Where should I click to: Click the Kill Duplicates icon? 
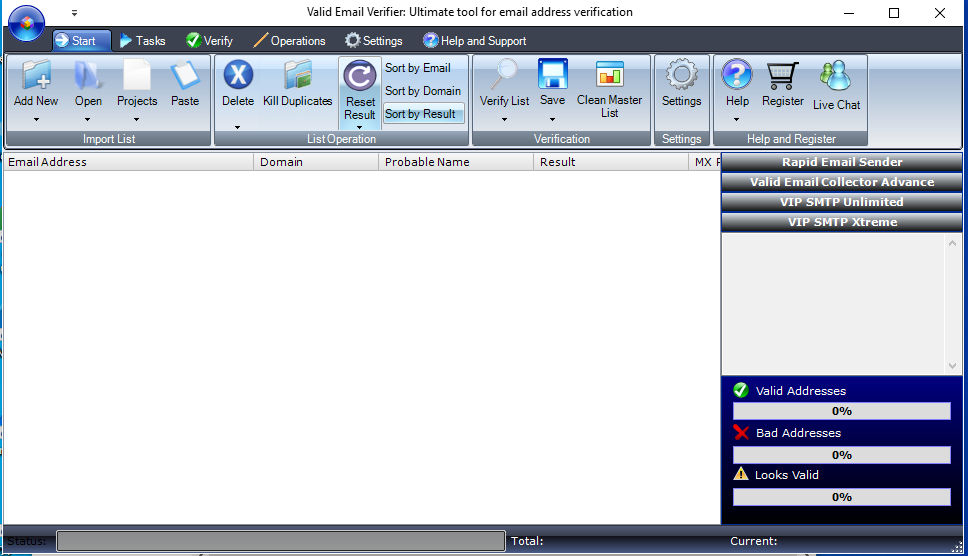298,75
